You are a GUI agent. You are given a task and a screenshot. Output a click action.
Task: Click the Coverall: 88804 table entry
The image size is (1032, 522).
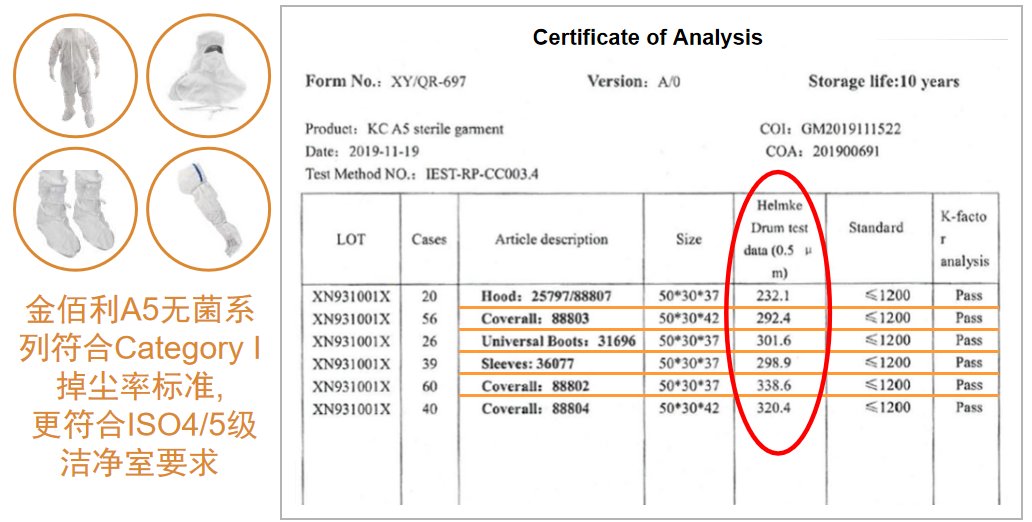click(535, 409)
